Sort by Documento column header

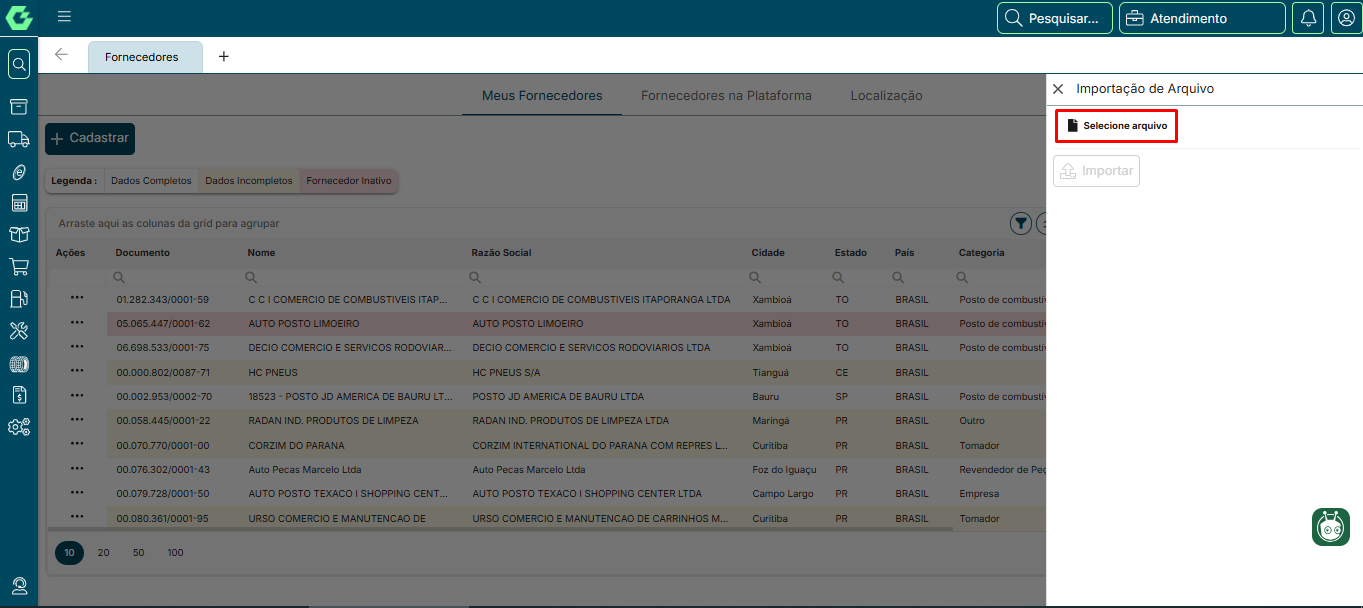[x=142, y=253]
